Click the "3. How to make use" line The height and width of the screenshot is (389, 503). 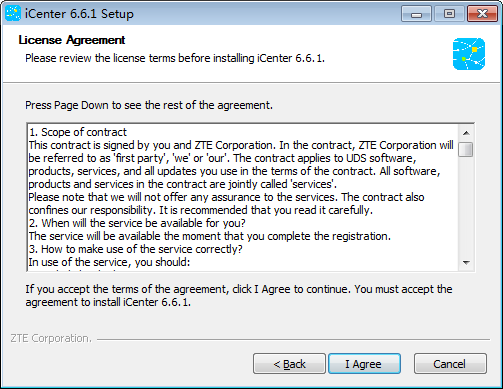[135, 249]
